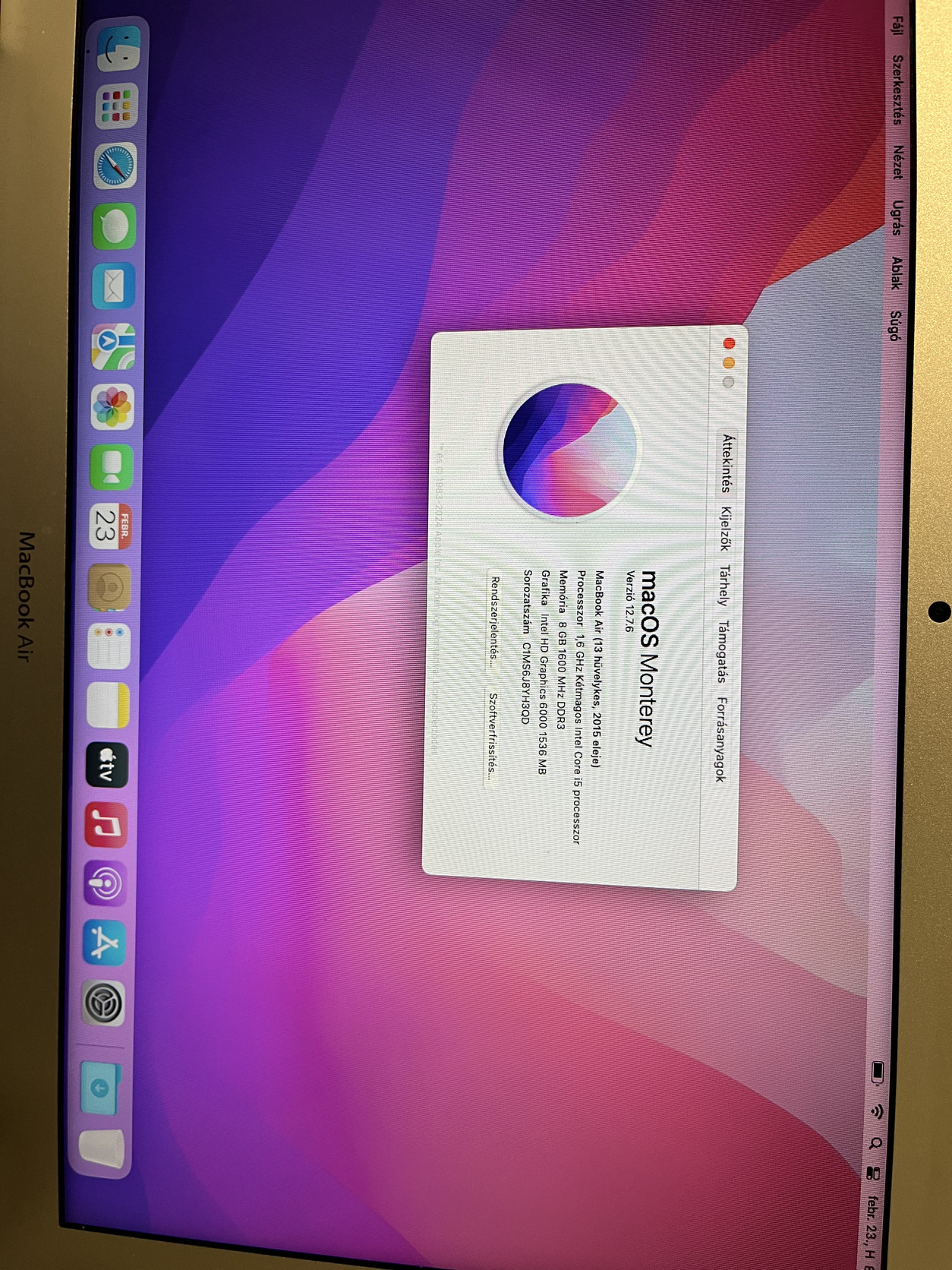Screen dimensions: 952x1270
Task: Open the Nézet menu
Action: point(897,163)
